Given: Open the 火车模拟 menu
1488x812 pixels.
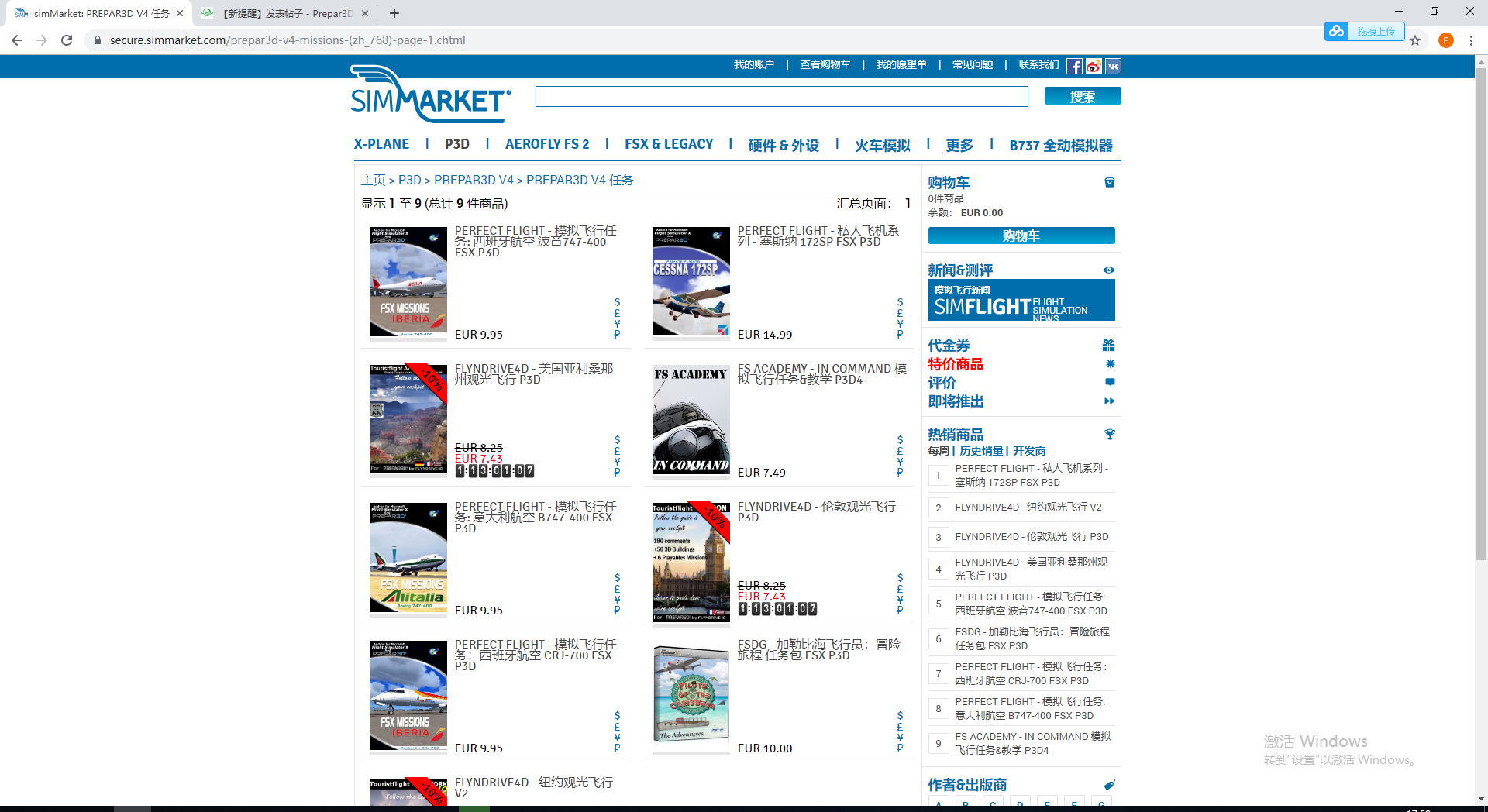Looking at the screenshot, I should (x=883, y=145).
